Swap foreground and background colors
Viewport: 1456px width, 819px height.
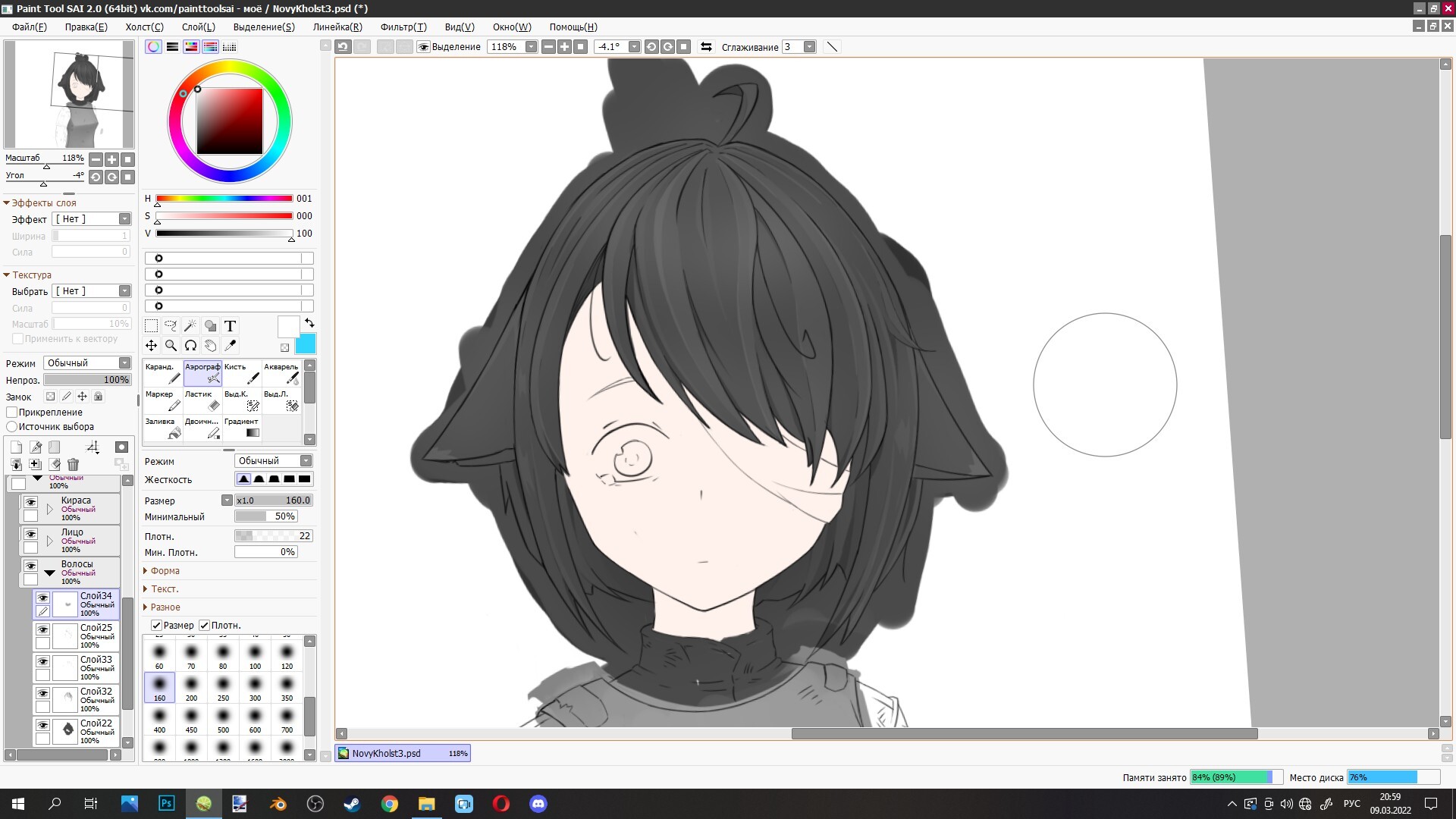[309, 323]
